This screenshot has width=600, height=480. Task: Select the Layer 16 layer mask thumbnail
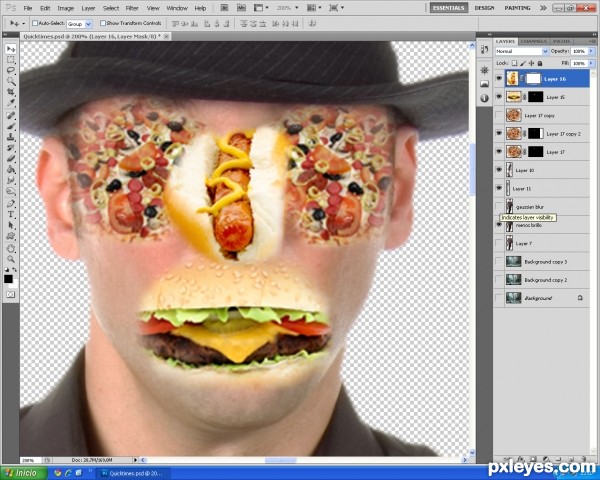pos(533,79)
